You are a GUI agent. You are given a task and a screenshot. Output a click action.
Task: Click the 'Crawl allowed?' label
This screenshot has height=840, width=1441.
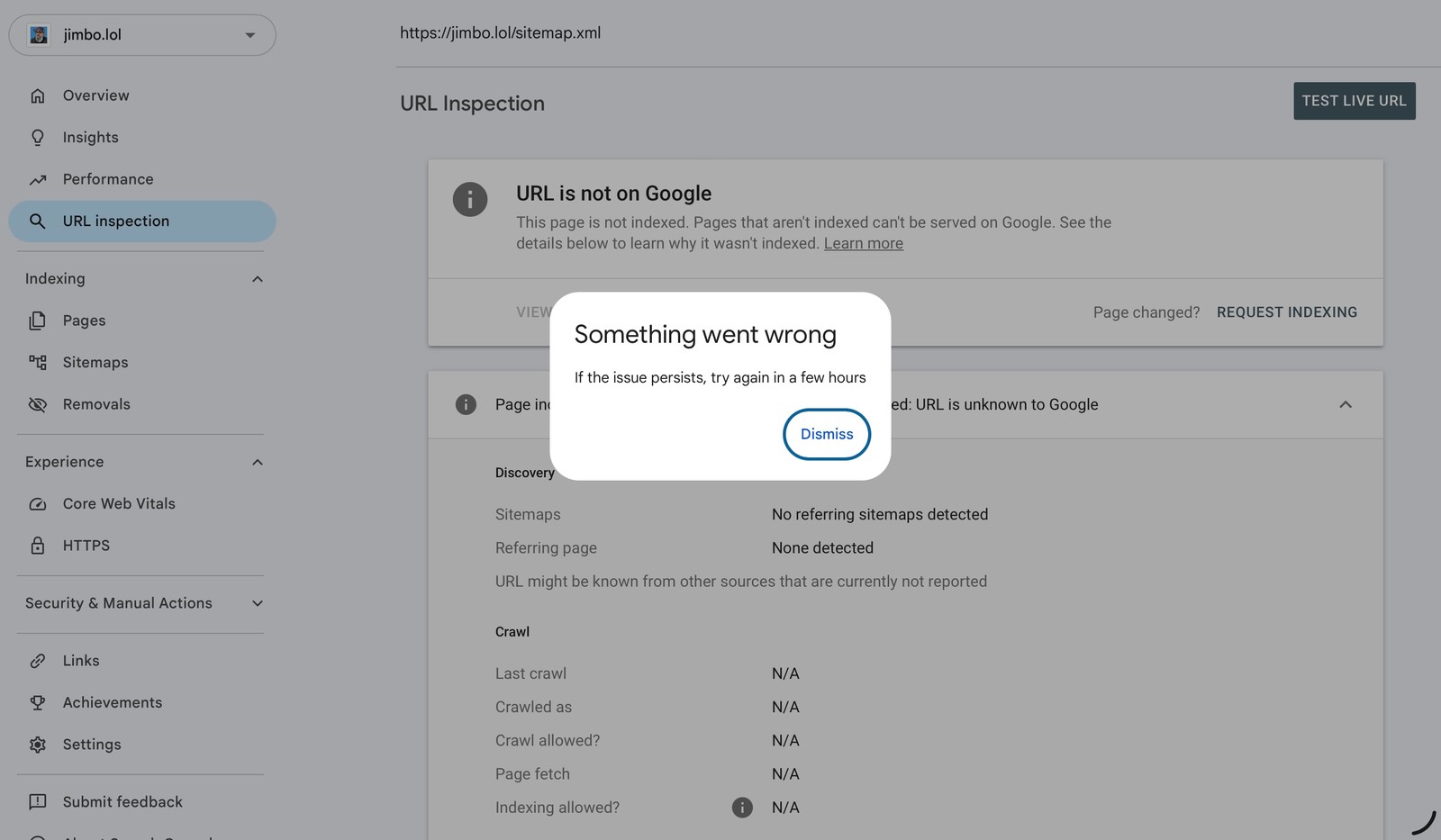click(x=548, y=740)
